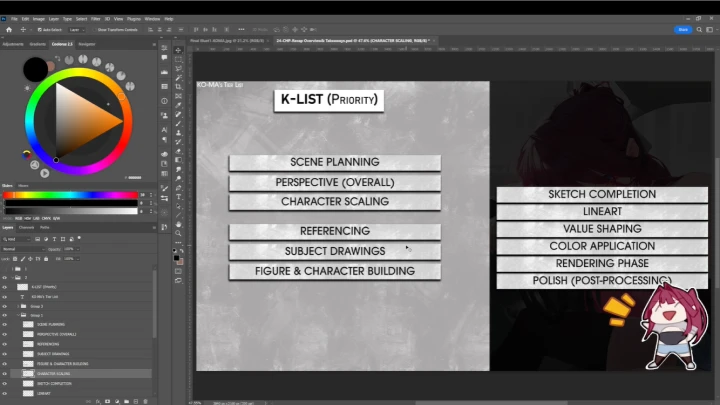The image size is (720, 405).
Task: Select the Eyedropper tool
Action: [x=179, y=105]
